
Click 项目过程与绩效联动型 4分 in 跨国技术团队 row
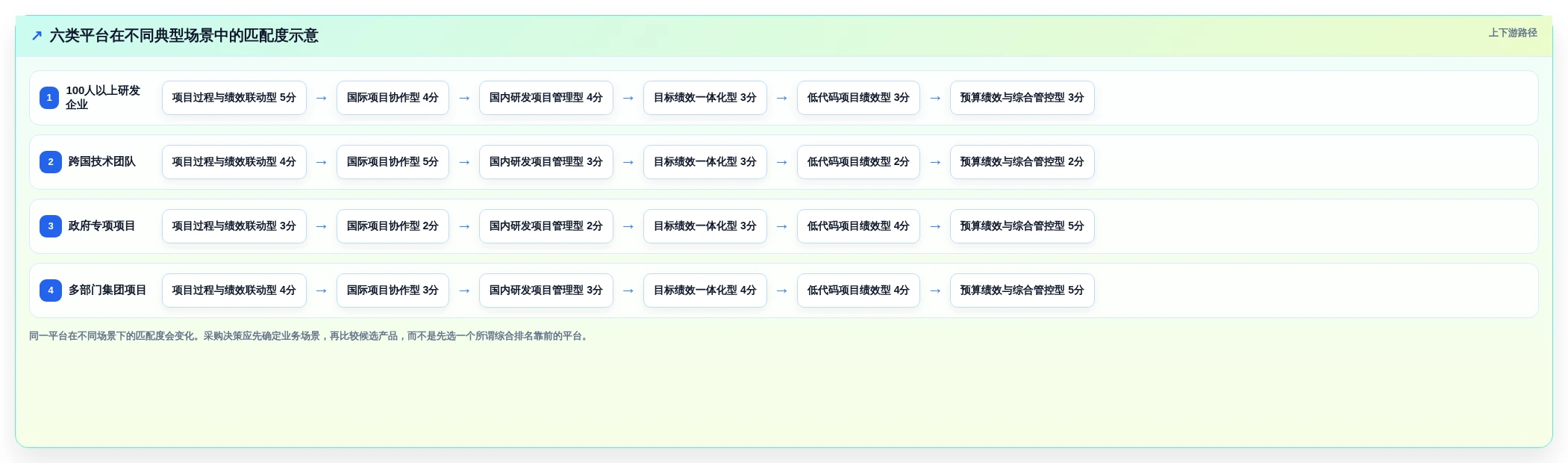click(x=234, y=162)
